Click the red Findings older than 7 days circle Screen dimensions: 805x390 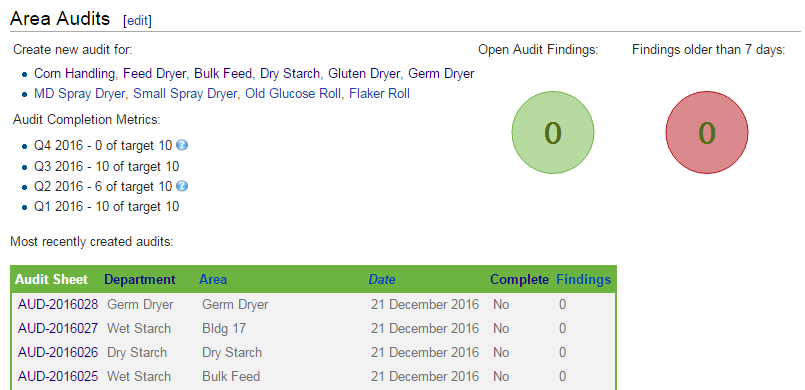click(707, 132)
